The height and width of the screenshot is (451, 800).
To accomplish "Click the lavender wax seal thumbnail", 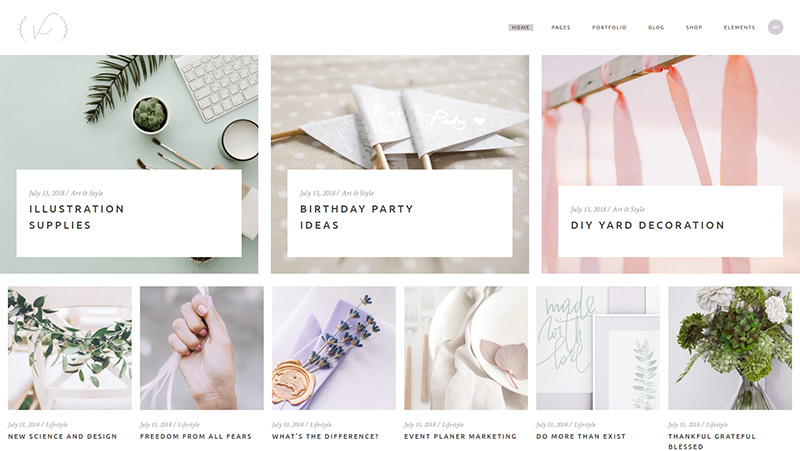I will click(334, 348).
